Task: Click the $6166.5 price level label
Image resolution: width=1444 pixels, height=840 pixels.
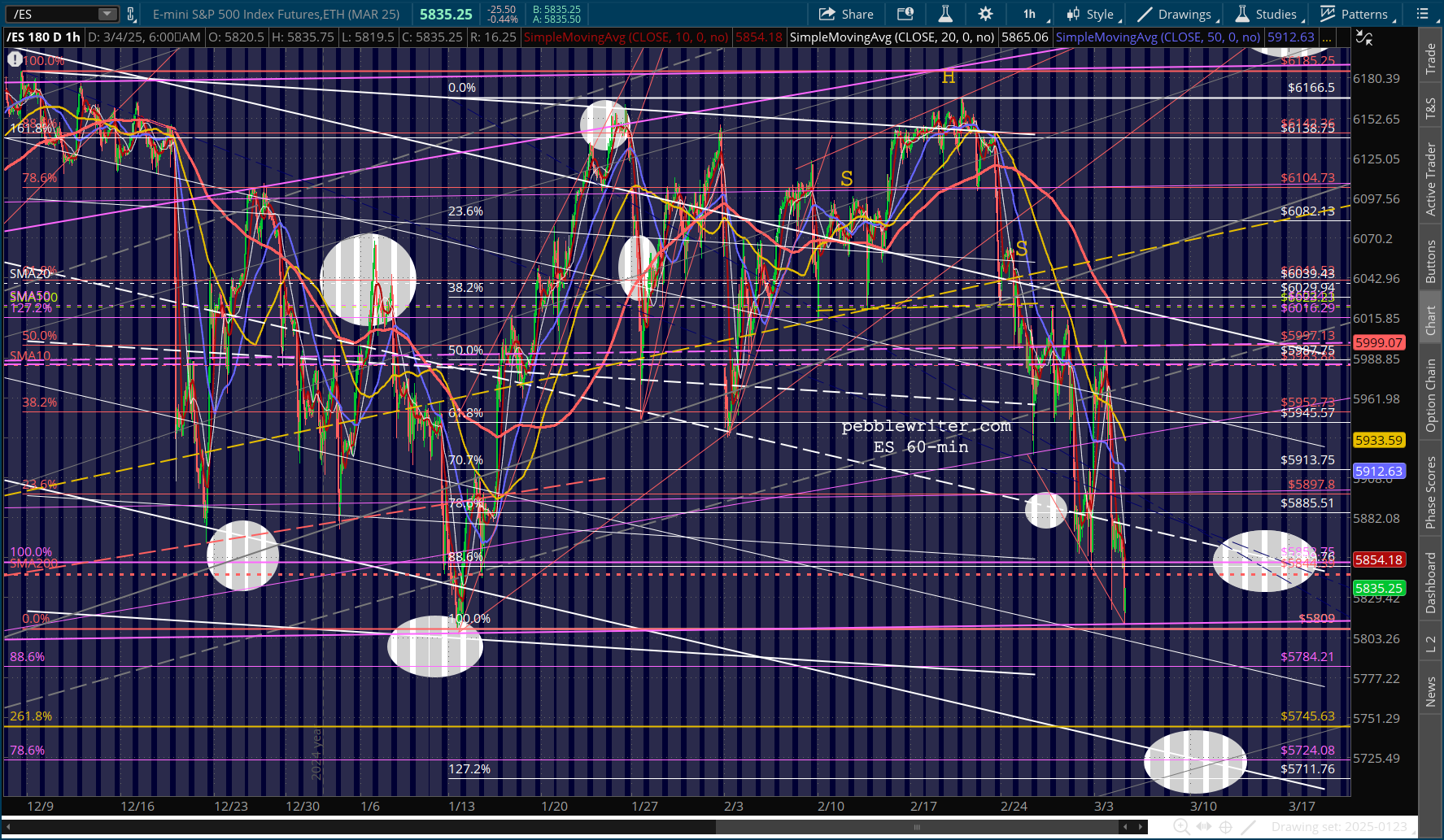Action: tap(1311, 88)
